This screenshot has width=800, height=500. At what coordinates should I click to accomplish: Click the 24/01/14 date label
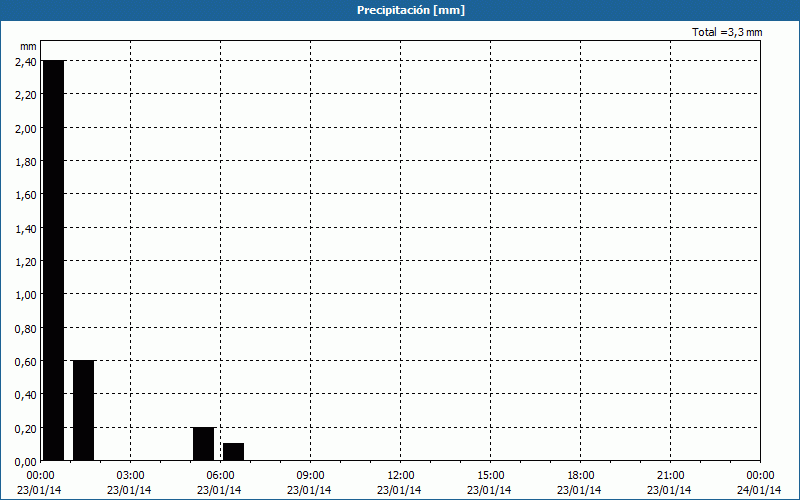point(759,490)
